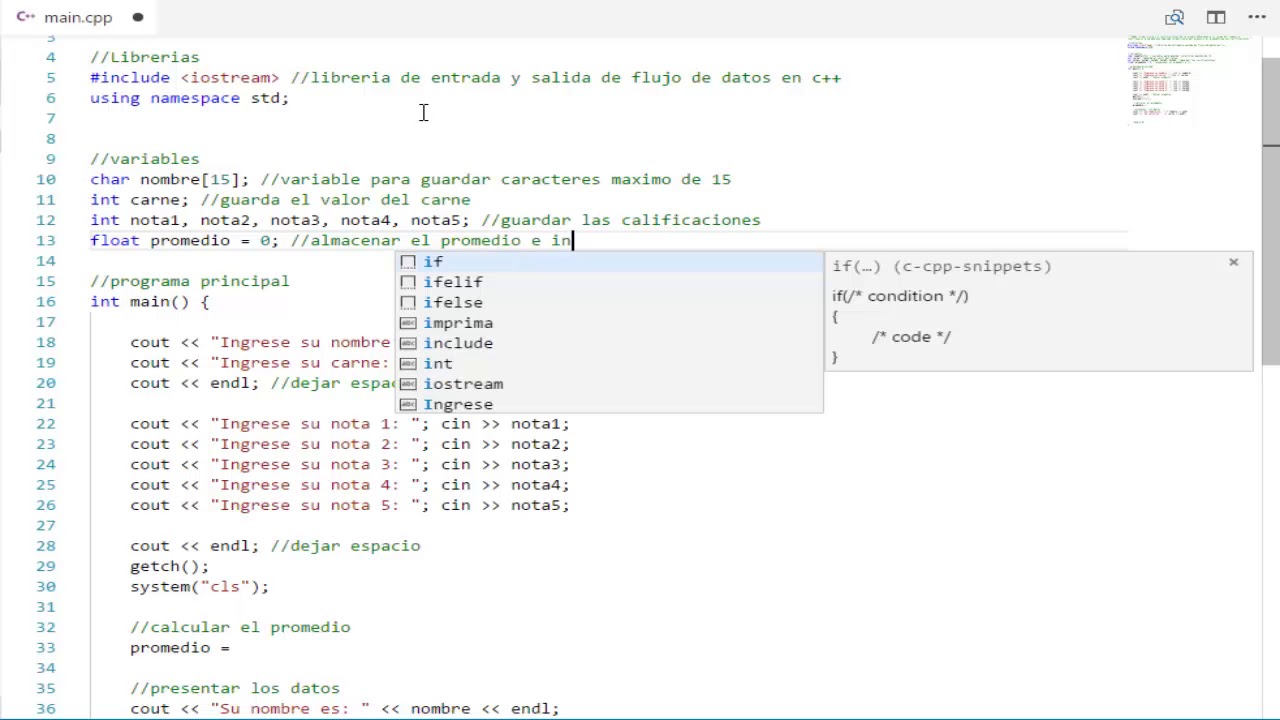Open the More Actions ellipsis menu

pos(1257,17)
